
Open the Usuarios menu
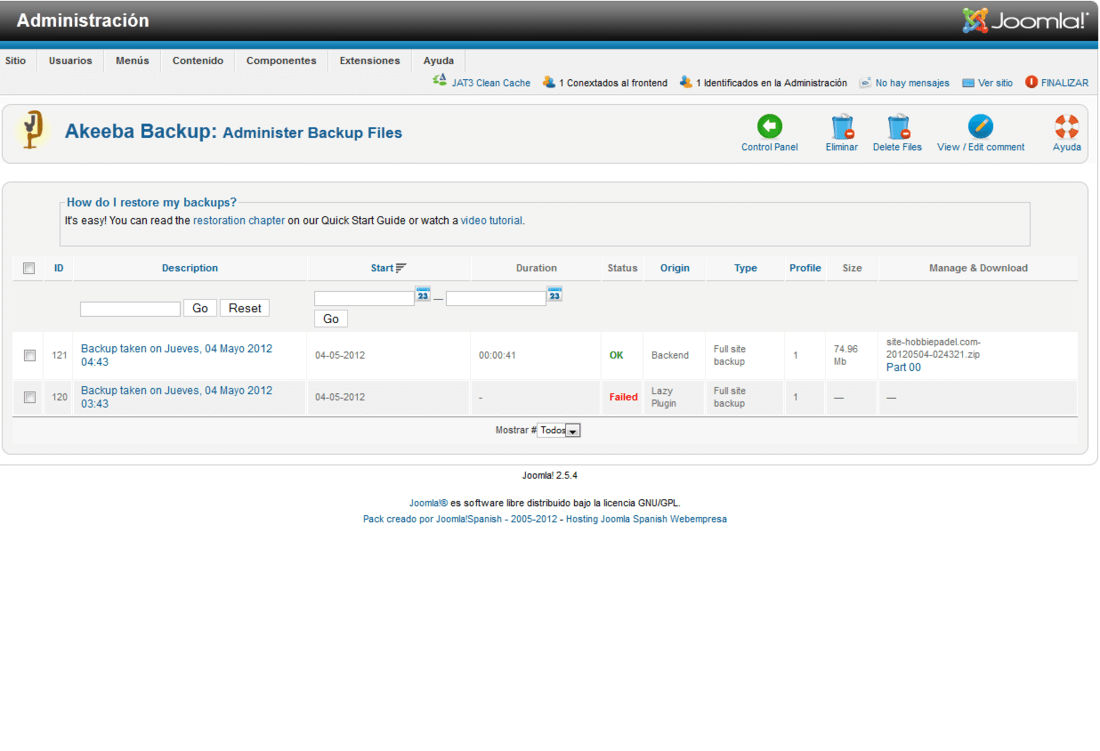coord(70,61)
